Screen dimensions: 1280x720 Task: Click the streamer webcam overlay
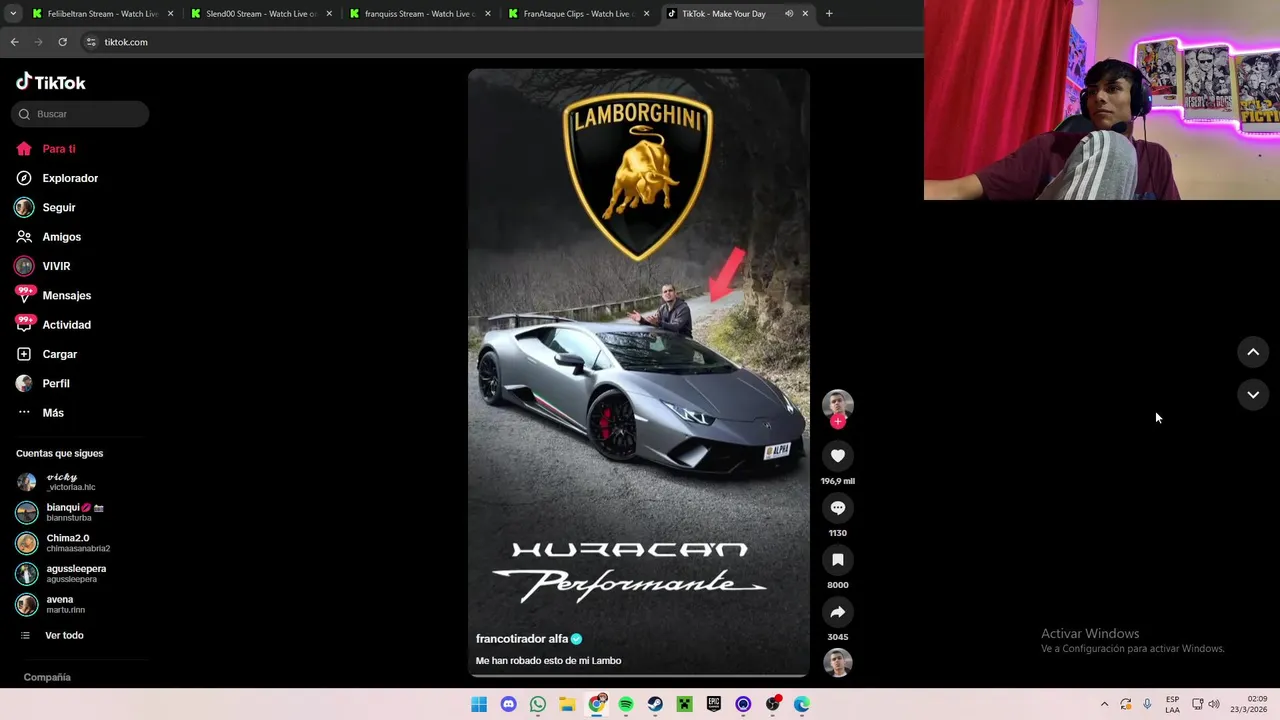pos(1102,100)
